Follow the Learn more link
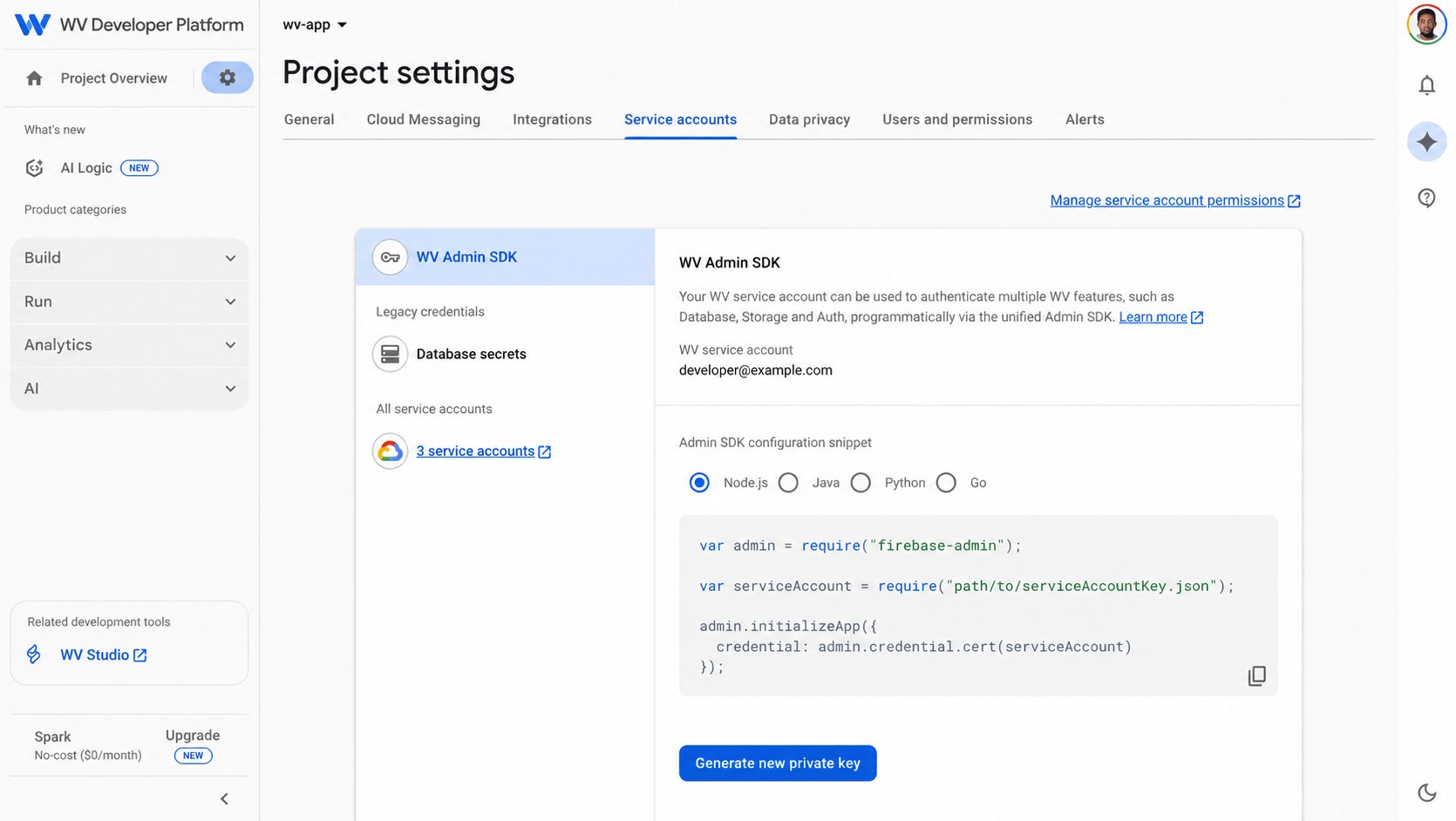Viewport: 1456px width, 821px height. tap(1161, 317)
